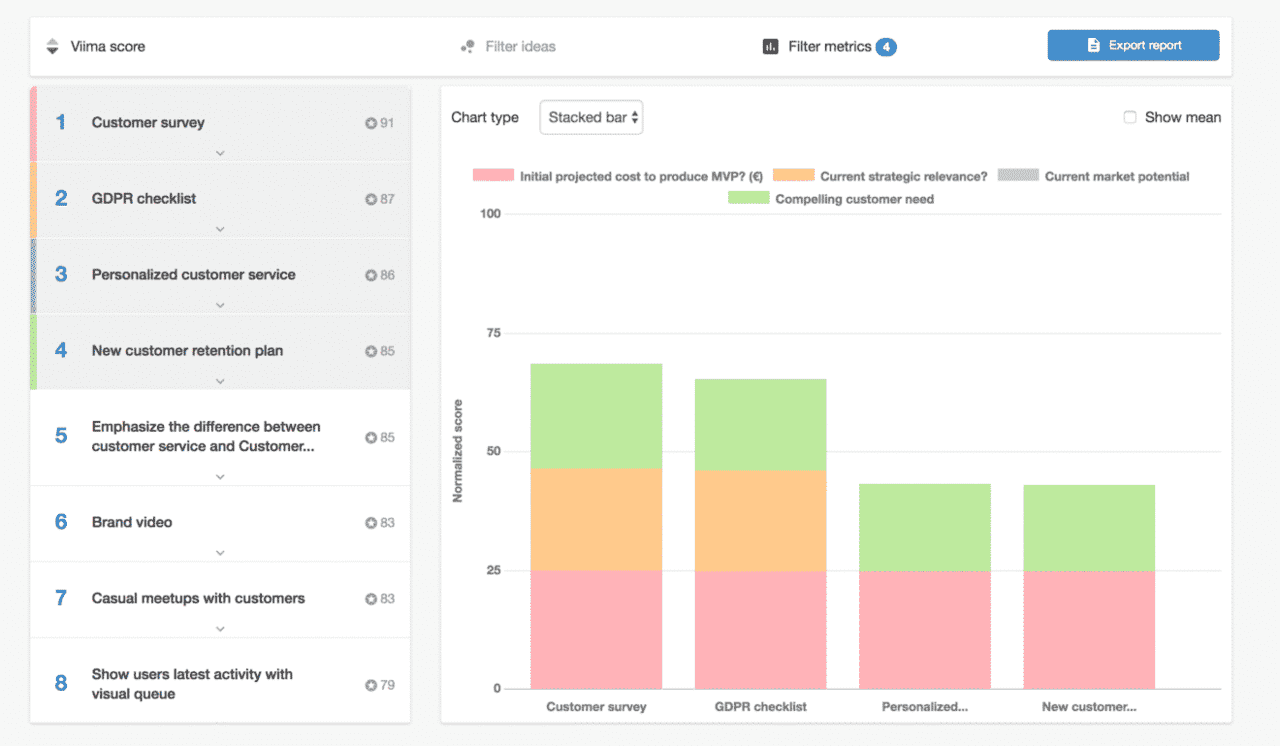Click the Filter metrics bar chart icon
This screenshot has width=1280, height=746.
(x=770, y=46)
